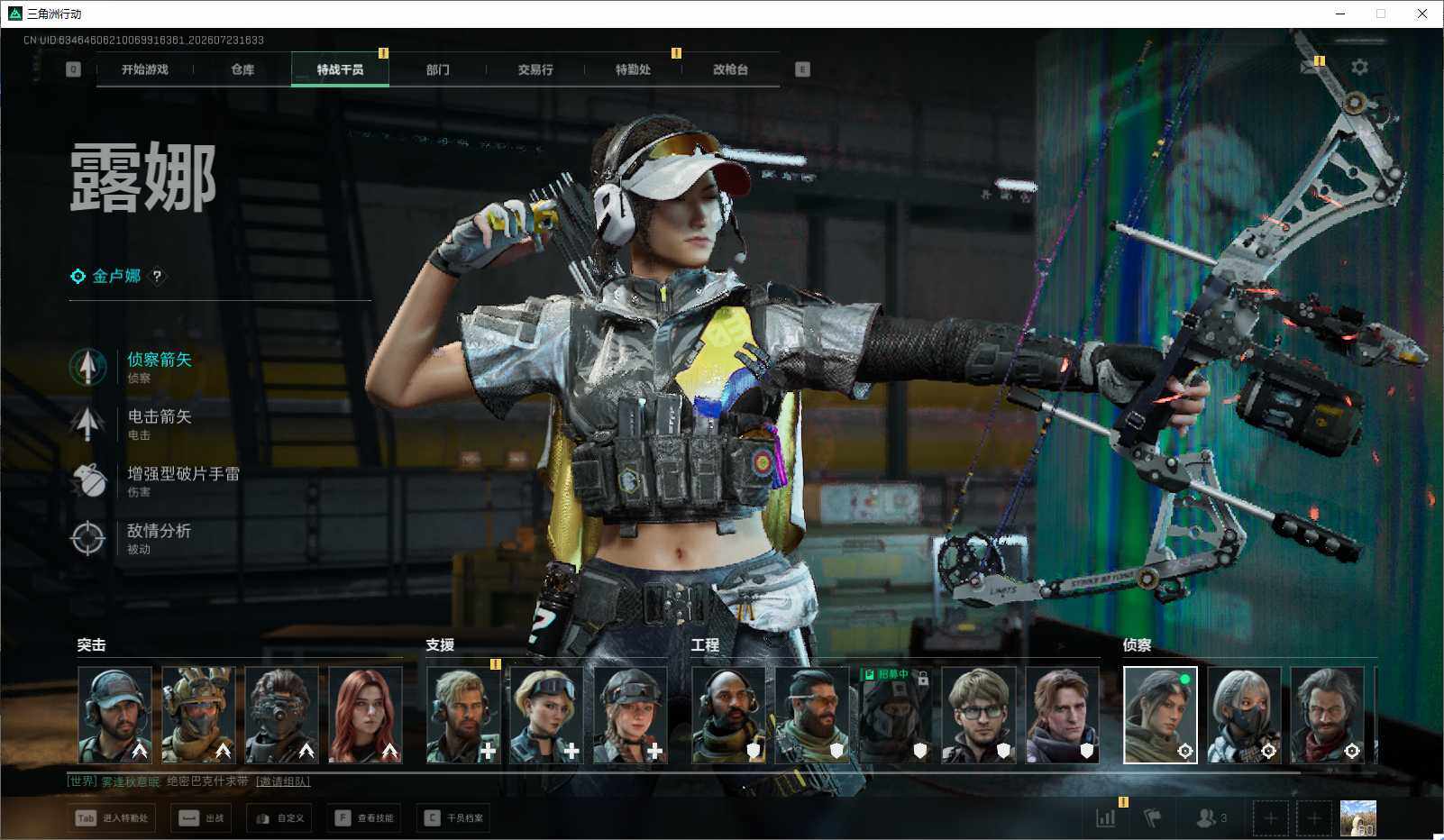Select the 电击箭矢 skill icon
This screenshot has height=840, width=1444.
tap(87, 424)
